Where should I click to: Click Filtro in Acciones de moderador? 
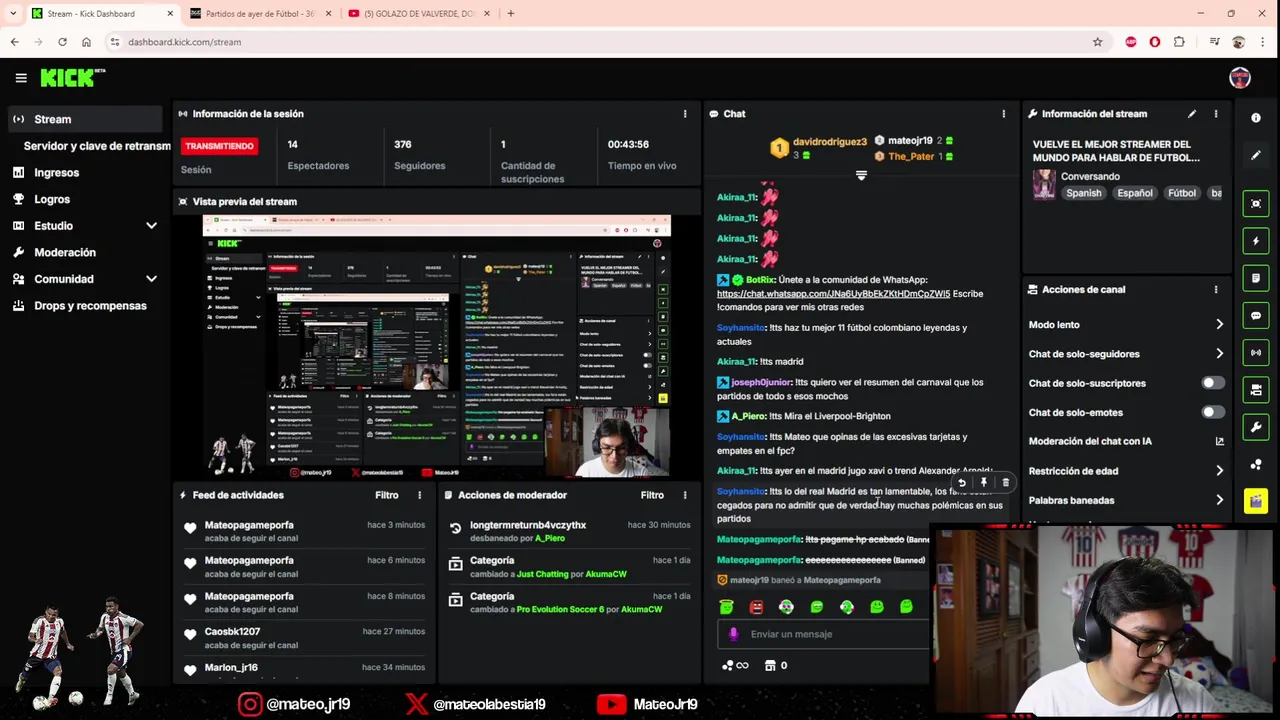[652, 495]
